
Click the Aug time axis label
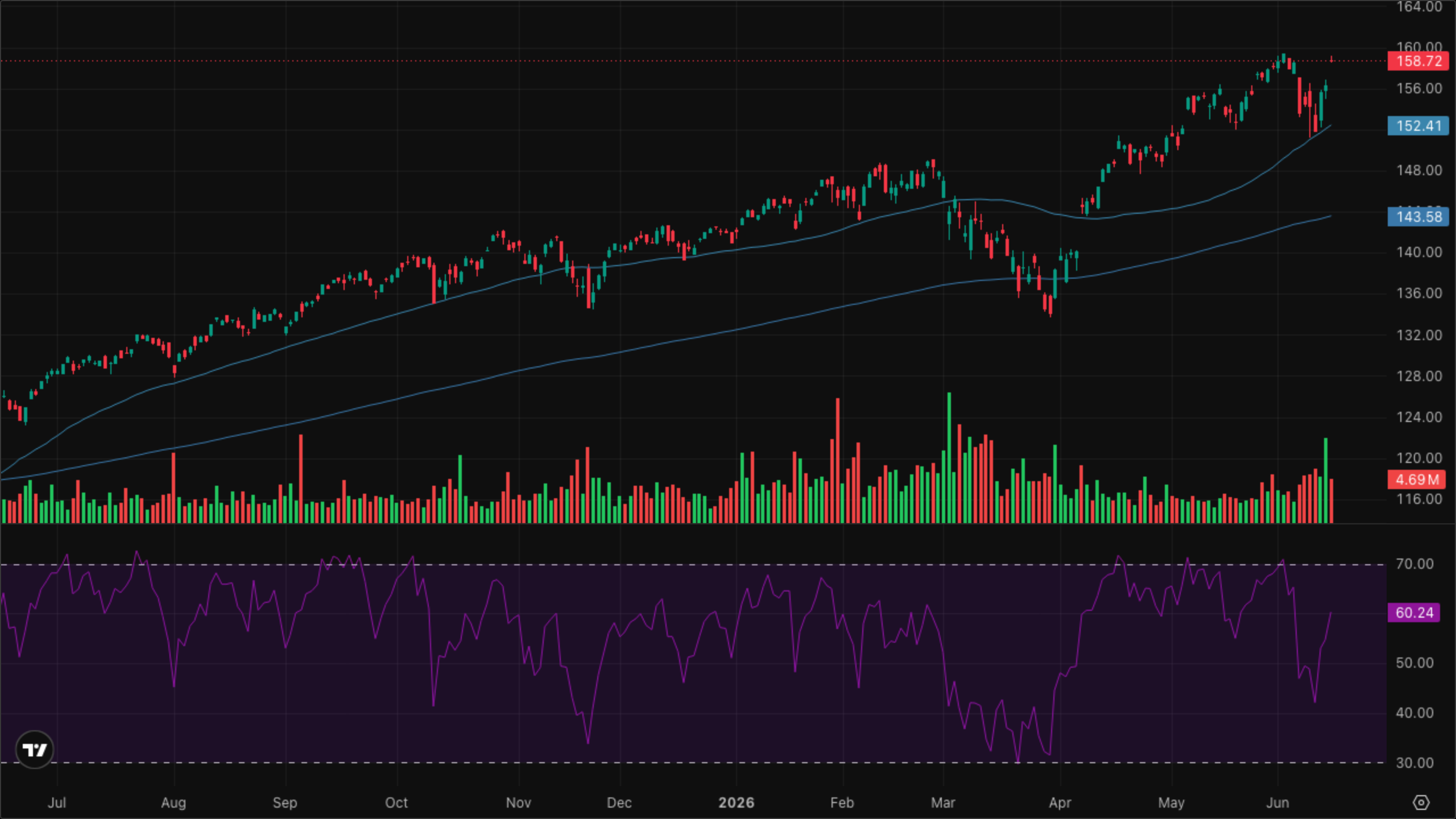173,803
